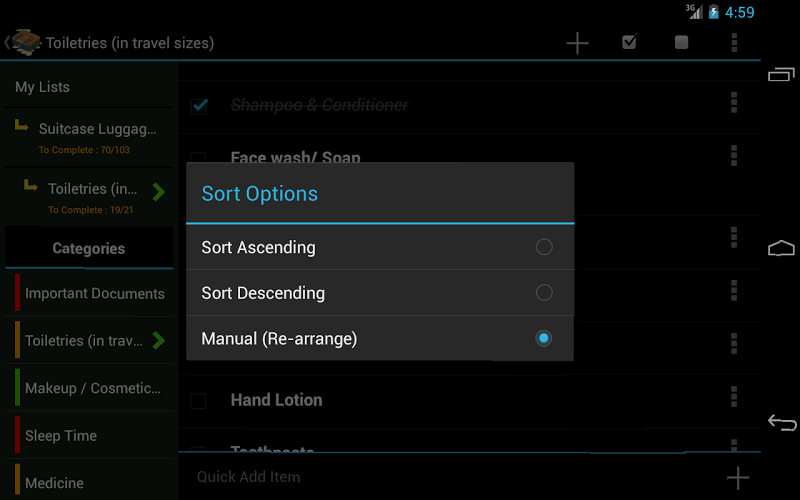
Task: Check the Hand Lotion checkbox
Action: (x=199, y=401)
